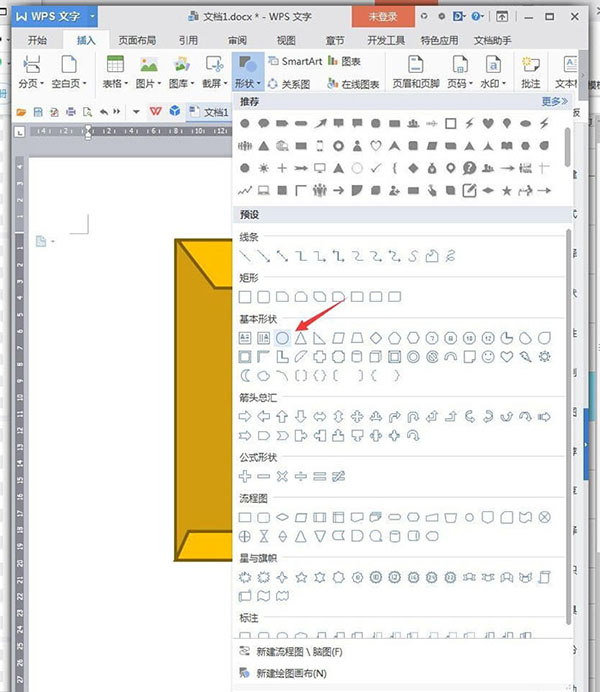
Task: Click the save icon in quick toolbar
Action: pos(38,112)
